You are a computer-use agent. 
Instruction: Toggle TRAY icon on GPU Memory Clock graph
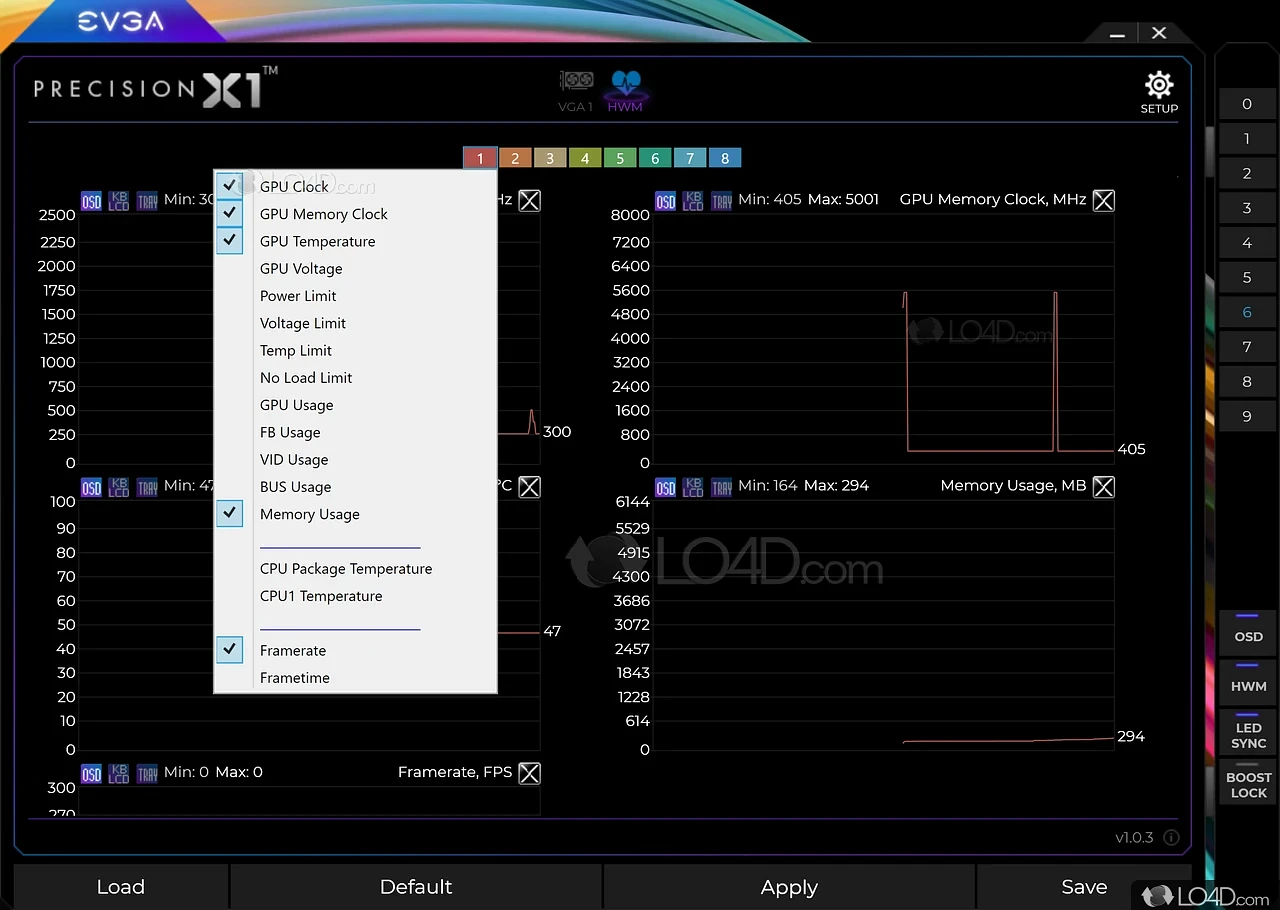point(721,201)
